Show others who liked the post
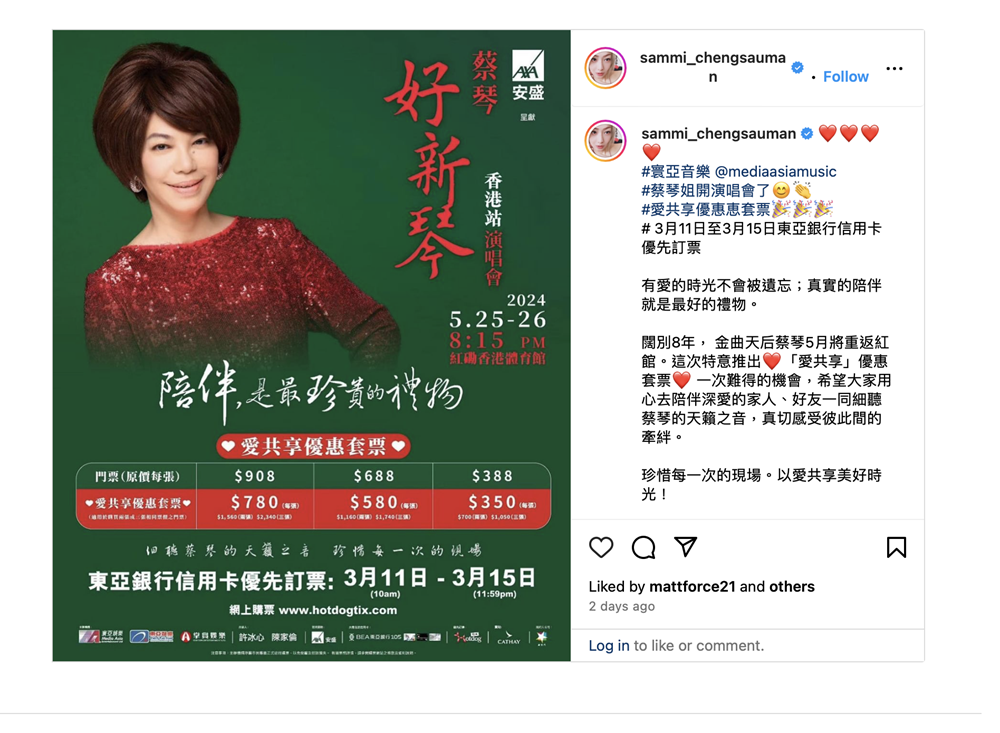The height and width of the screenshot is (733, 1000). (x=792, y=586)
